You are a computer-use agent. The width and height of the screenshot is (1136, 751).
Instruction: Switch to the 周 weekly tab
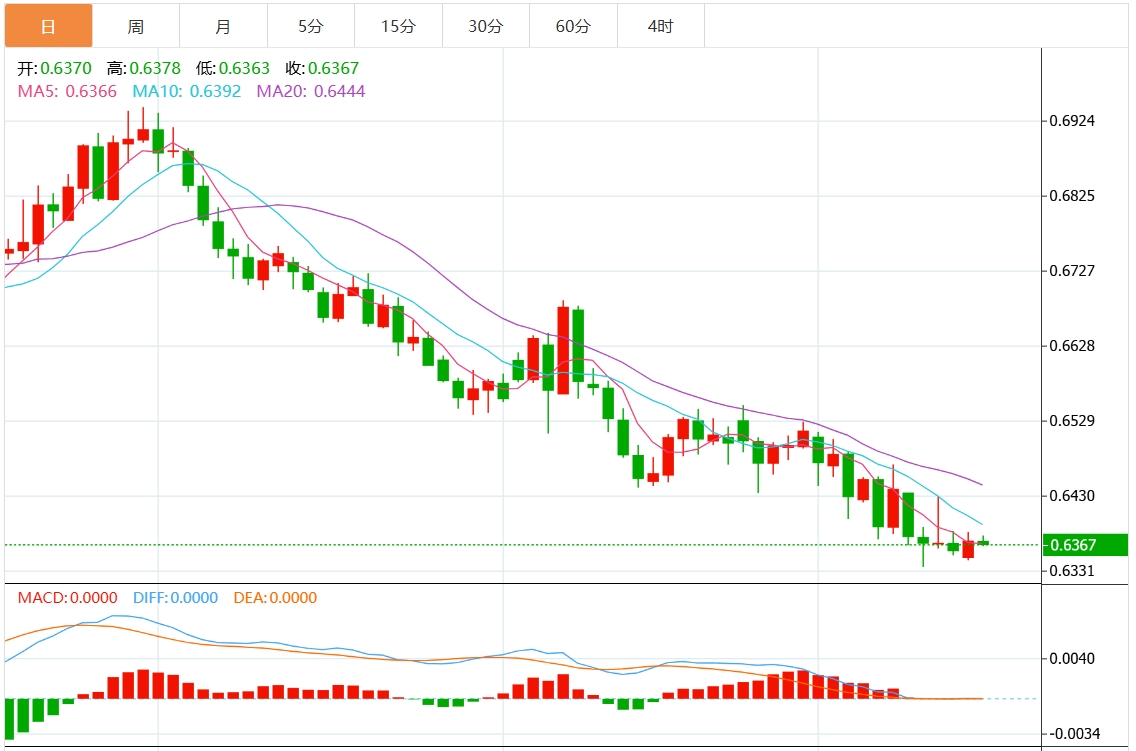135,26
